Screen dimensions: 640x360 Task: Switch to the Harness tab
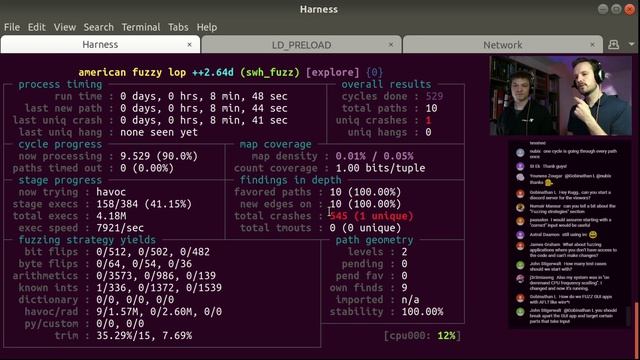pyautogui.click(x=100, y=44)
